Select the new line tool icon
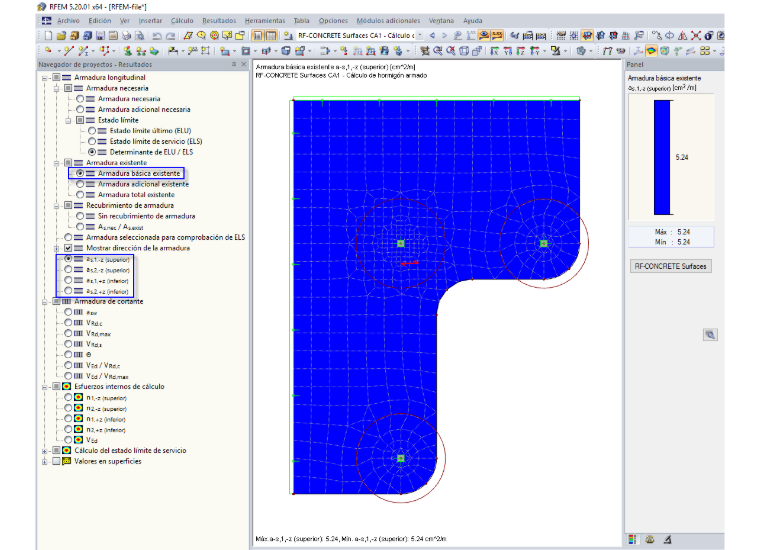The image size is (760, 550). (68, 50)
